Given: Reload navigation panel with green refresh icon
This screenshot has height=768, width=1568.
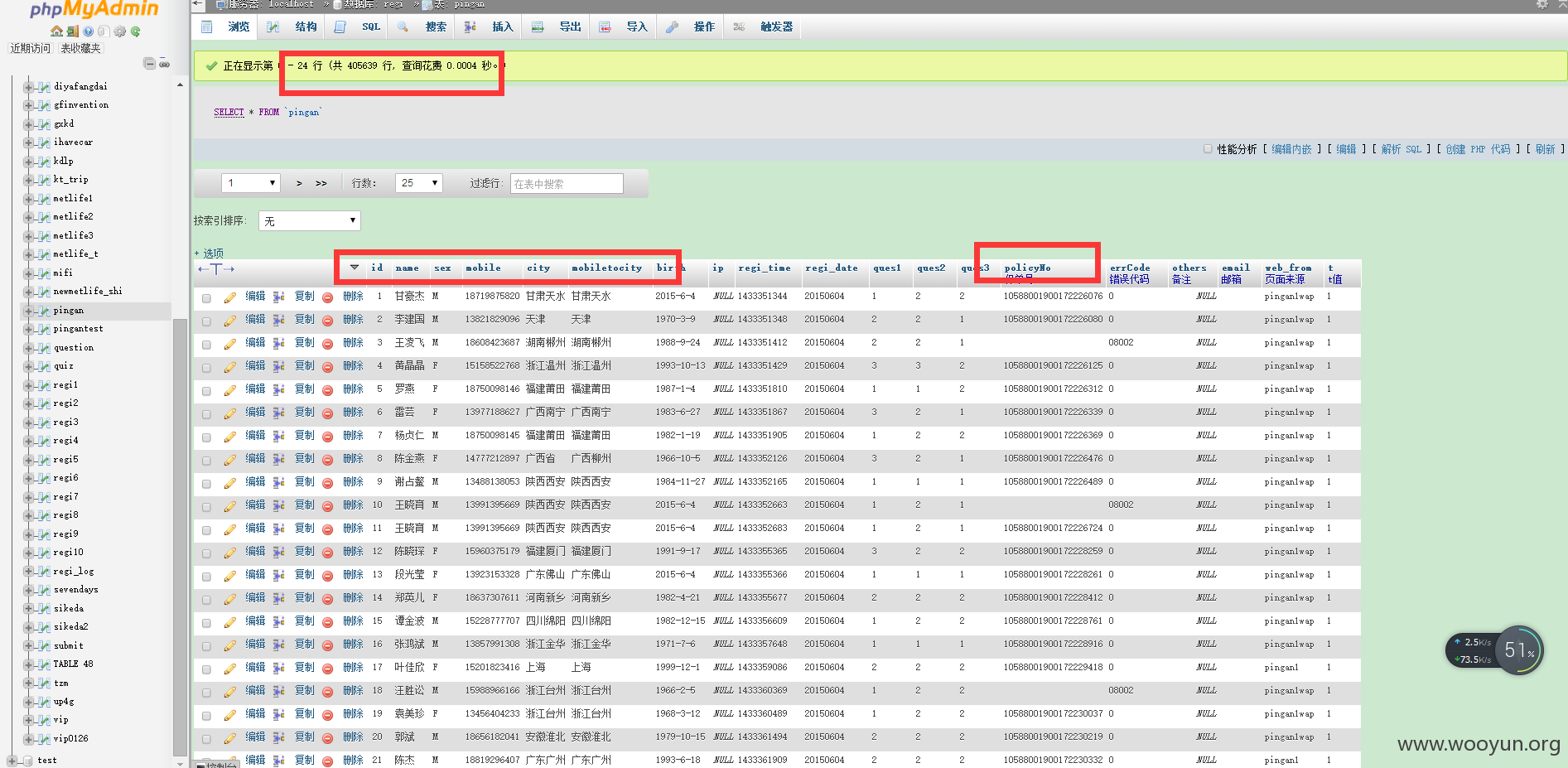Looking at the screenshot, I should 135,31.
